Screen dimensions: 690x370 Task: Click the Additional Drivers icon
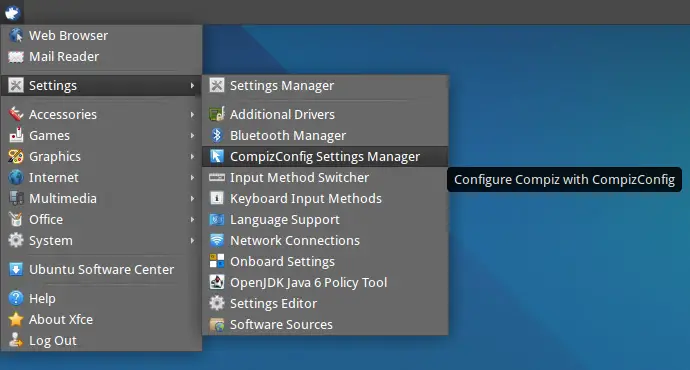(x=217, y=114)
